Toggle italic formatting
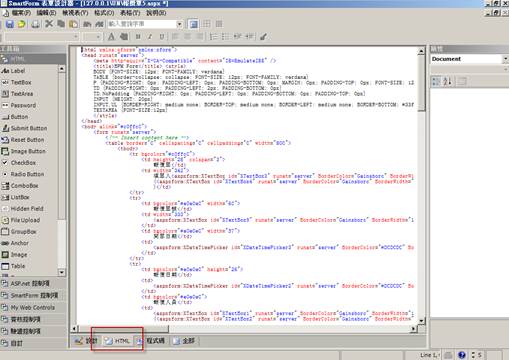Screen dimensions: 509x360 coord(150,37)
